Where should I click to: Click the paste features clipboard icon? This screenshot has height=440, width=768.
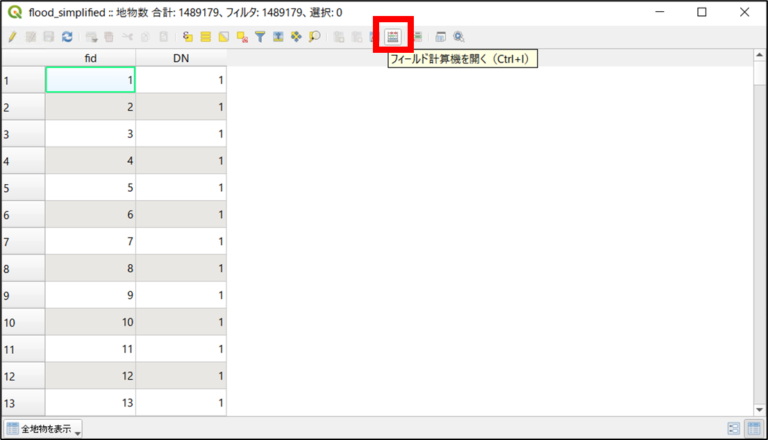[x=164, y=37]
